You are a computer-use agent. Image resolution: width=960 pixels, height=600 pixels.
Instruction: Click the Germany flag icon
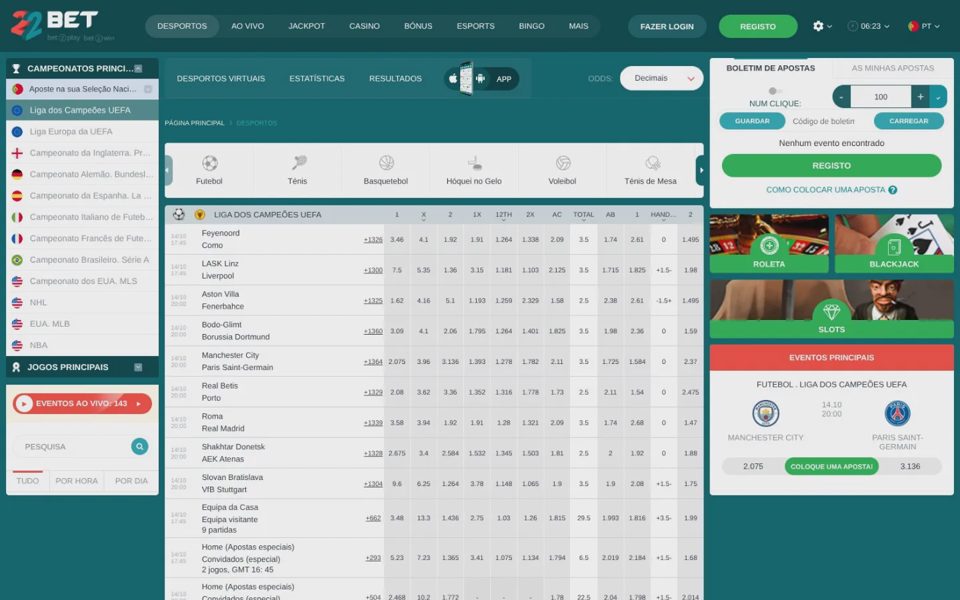click(17, 174)
